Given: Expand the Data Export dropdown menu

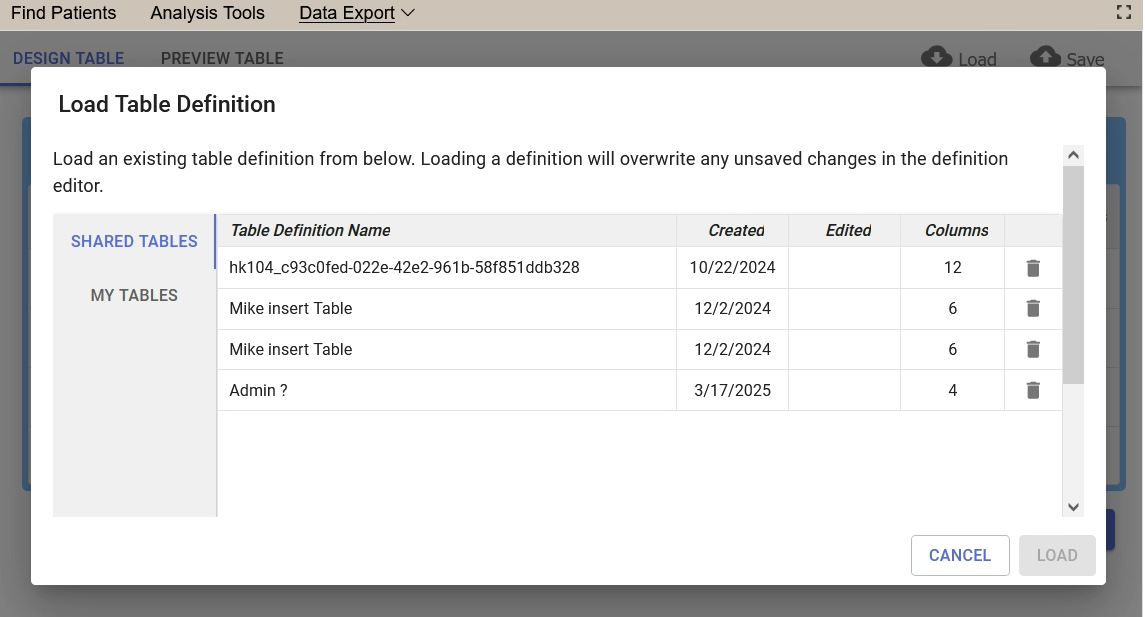Looking at the screenshot, I should [357, 13].
